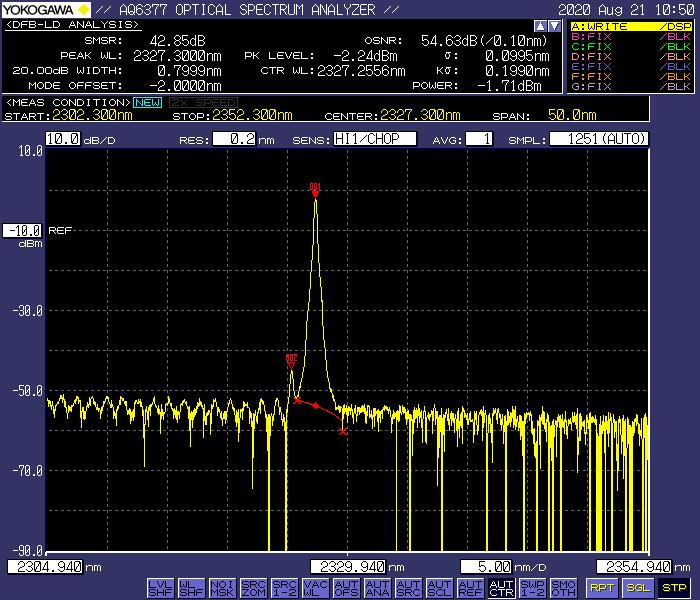Image resolution: width=700 pixels, height=600 pixels.
Task: Click the NOI MSK noise mask icon
Action: point(221,588)
